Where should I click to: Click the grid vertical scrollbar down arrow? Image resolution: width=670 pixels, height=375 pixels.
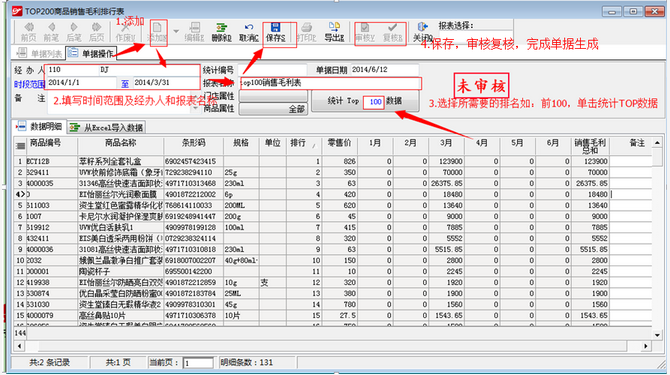[x=657, y=335]
